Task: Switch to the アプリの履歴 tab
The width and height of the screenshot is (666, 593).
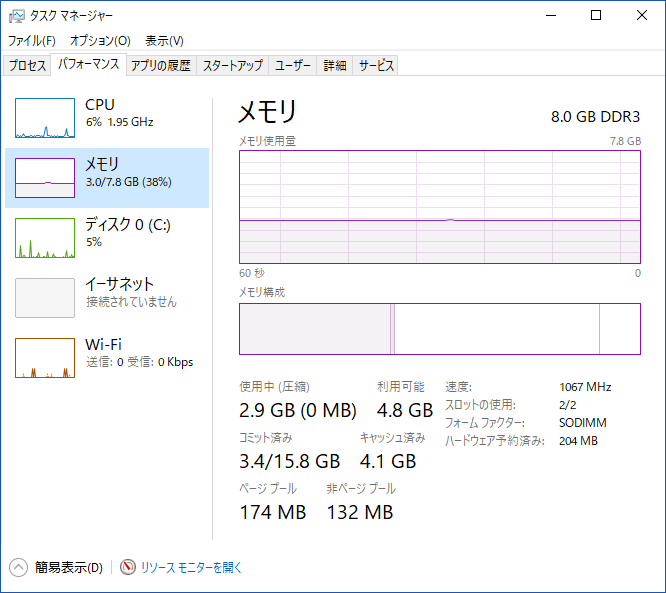Action: [x=161, y=65]
